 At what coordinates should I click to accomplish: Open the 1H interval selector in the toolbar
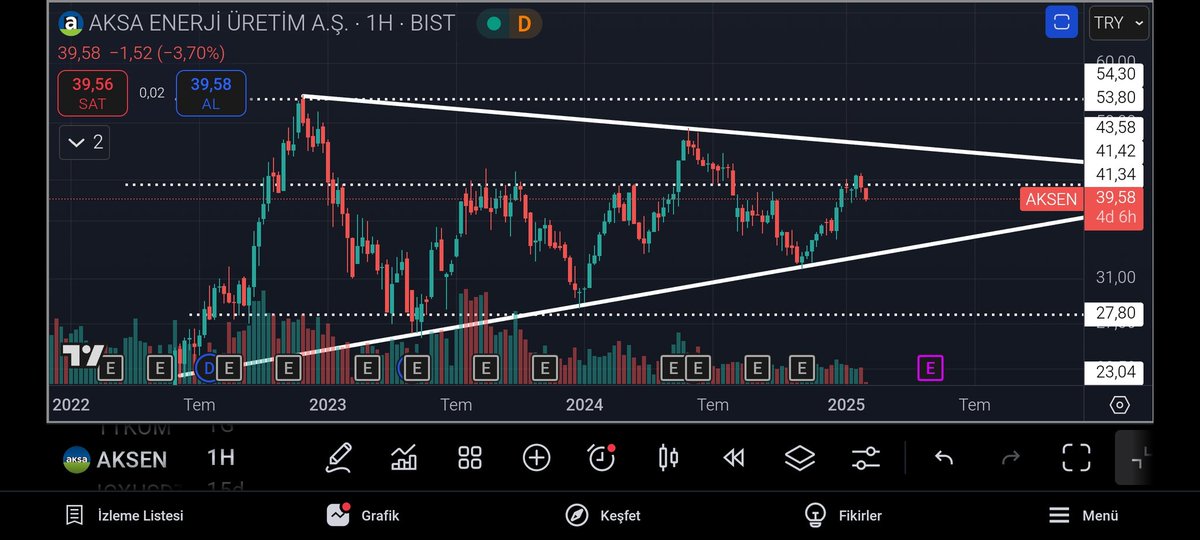tap(221, 459)
